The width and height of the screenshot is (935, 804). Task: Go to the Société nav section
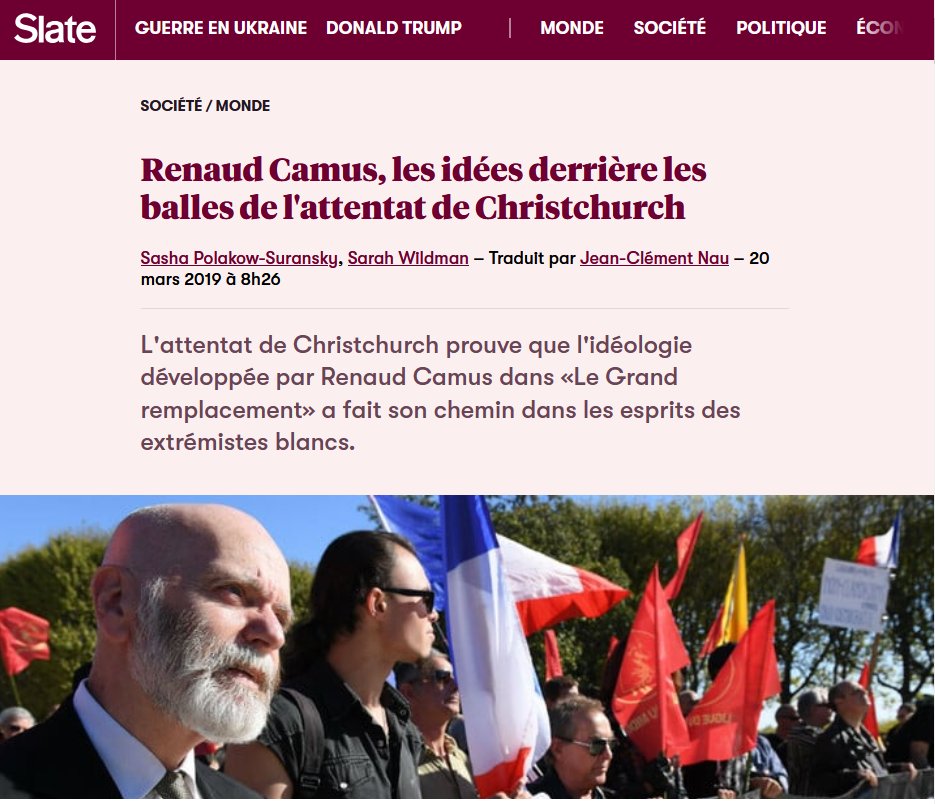click(x=670, y=28)
